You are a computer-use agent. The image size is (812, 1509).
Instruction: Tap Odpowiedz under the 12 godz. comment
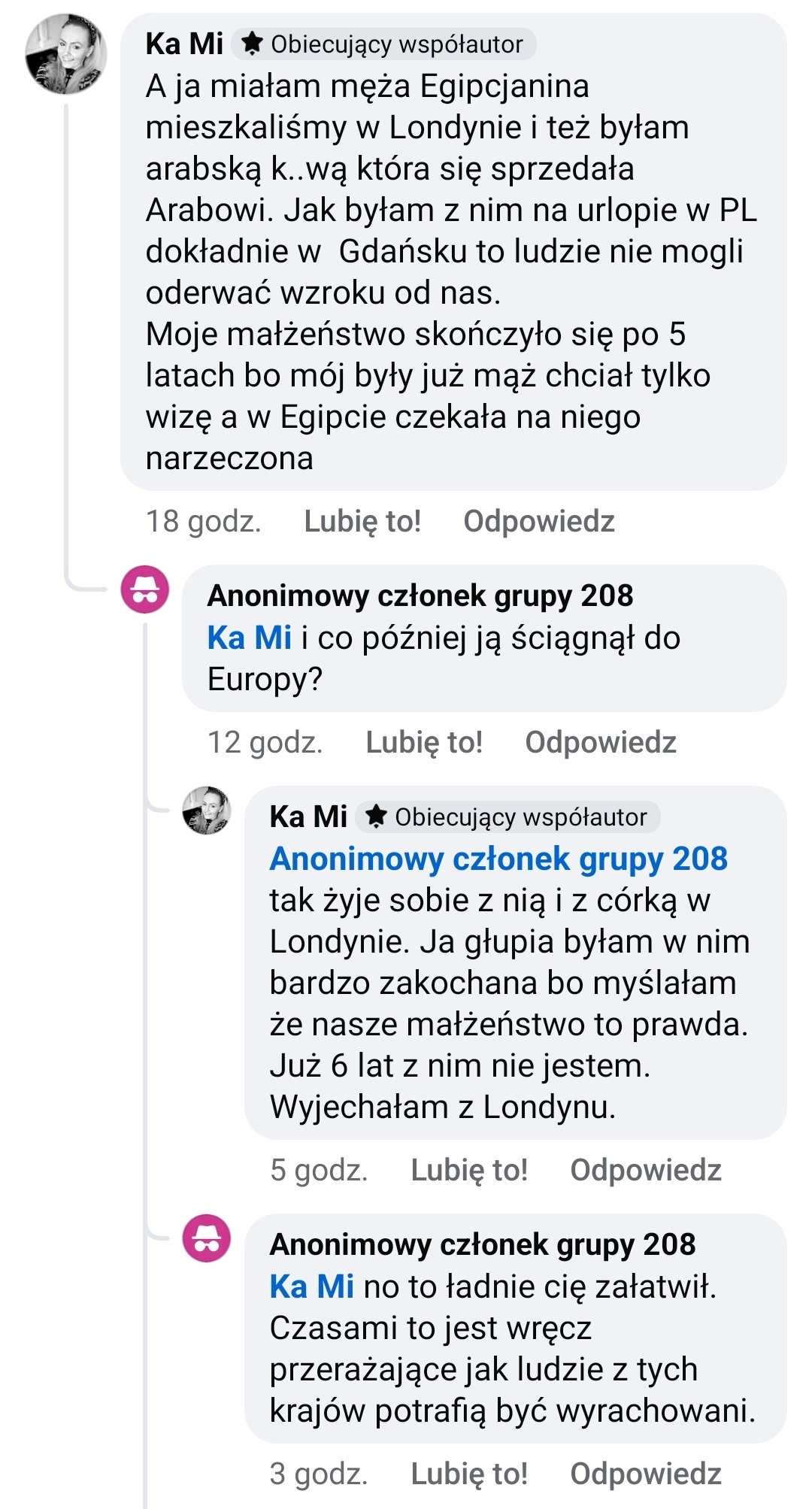601,742
